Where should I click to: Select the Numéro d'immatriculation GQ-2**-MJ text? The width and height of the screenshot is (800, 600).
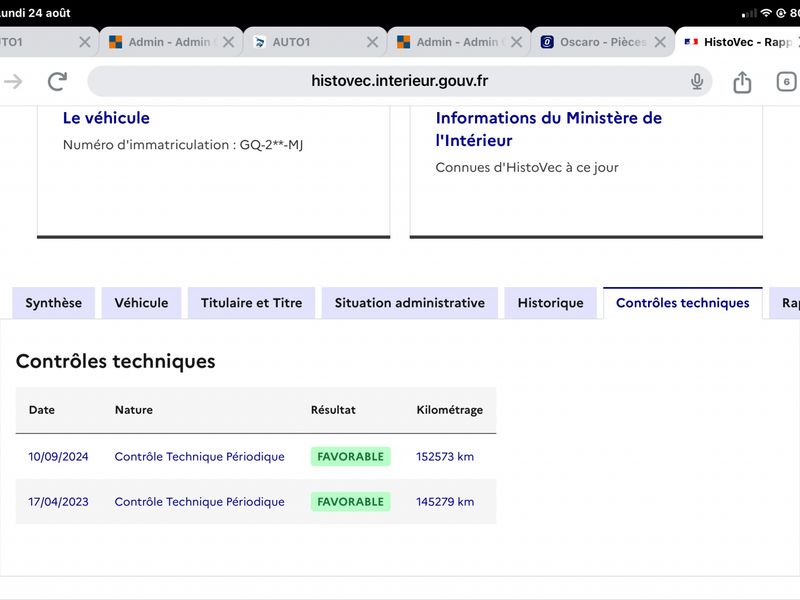click(183, 145)
